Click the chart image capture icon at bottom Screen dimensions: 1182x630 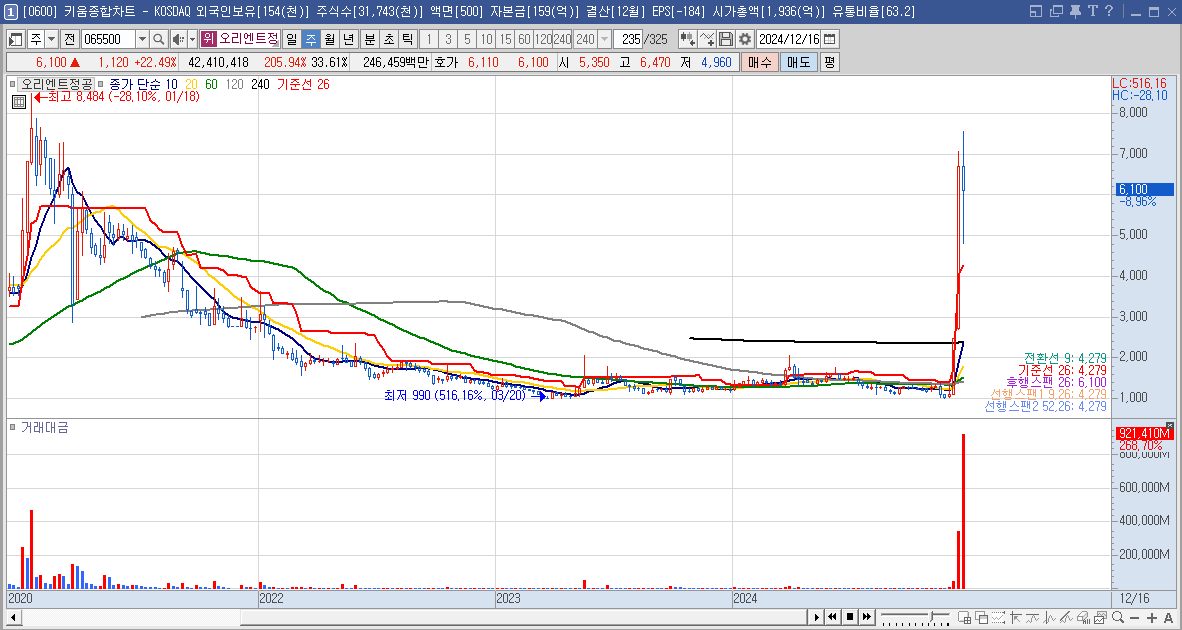coord(1101,618)
